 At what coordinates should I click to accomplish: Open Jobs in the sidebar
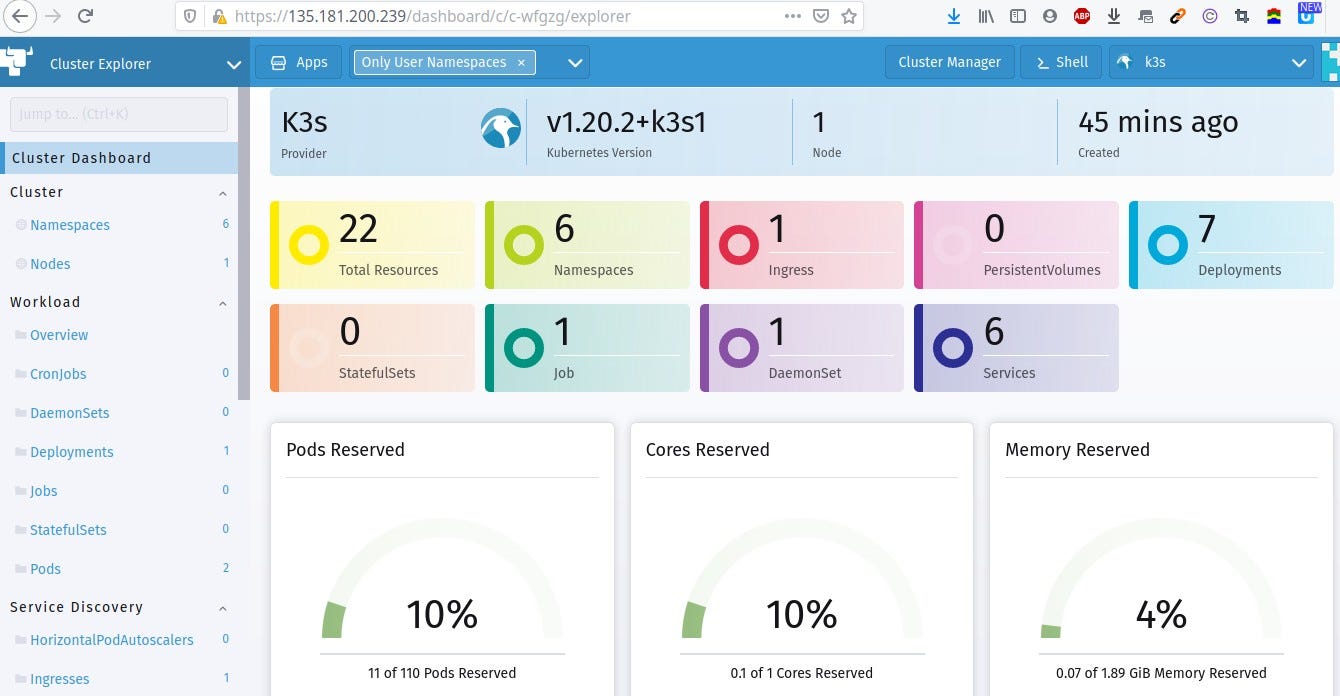(44, 491)
